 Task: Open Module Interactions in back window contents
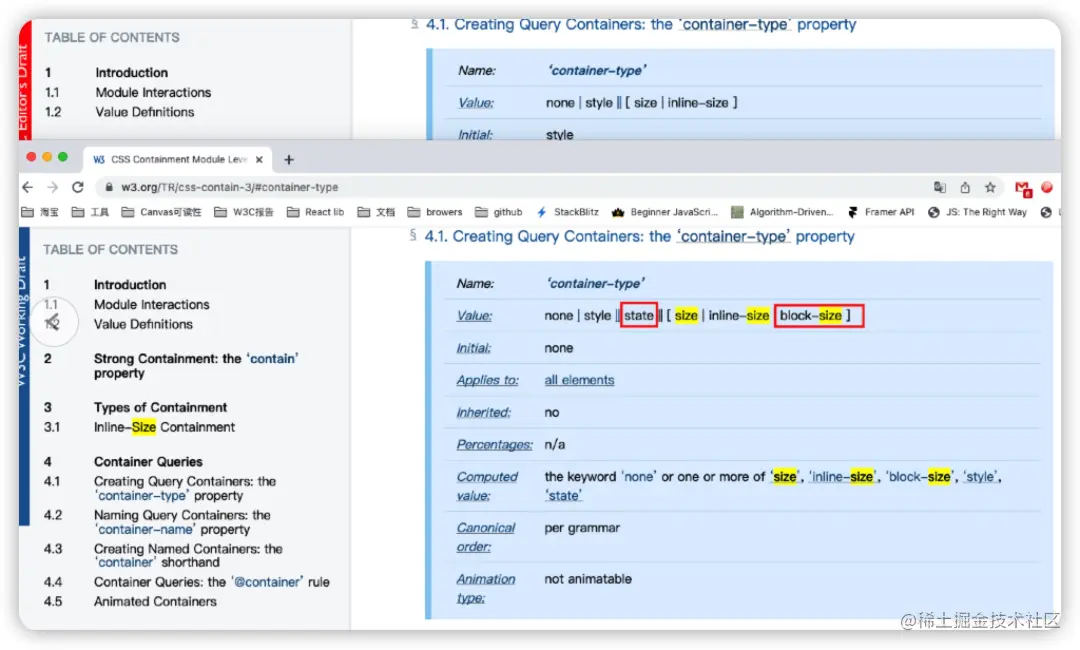[153, 92]
